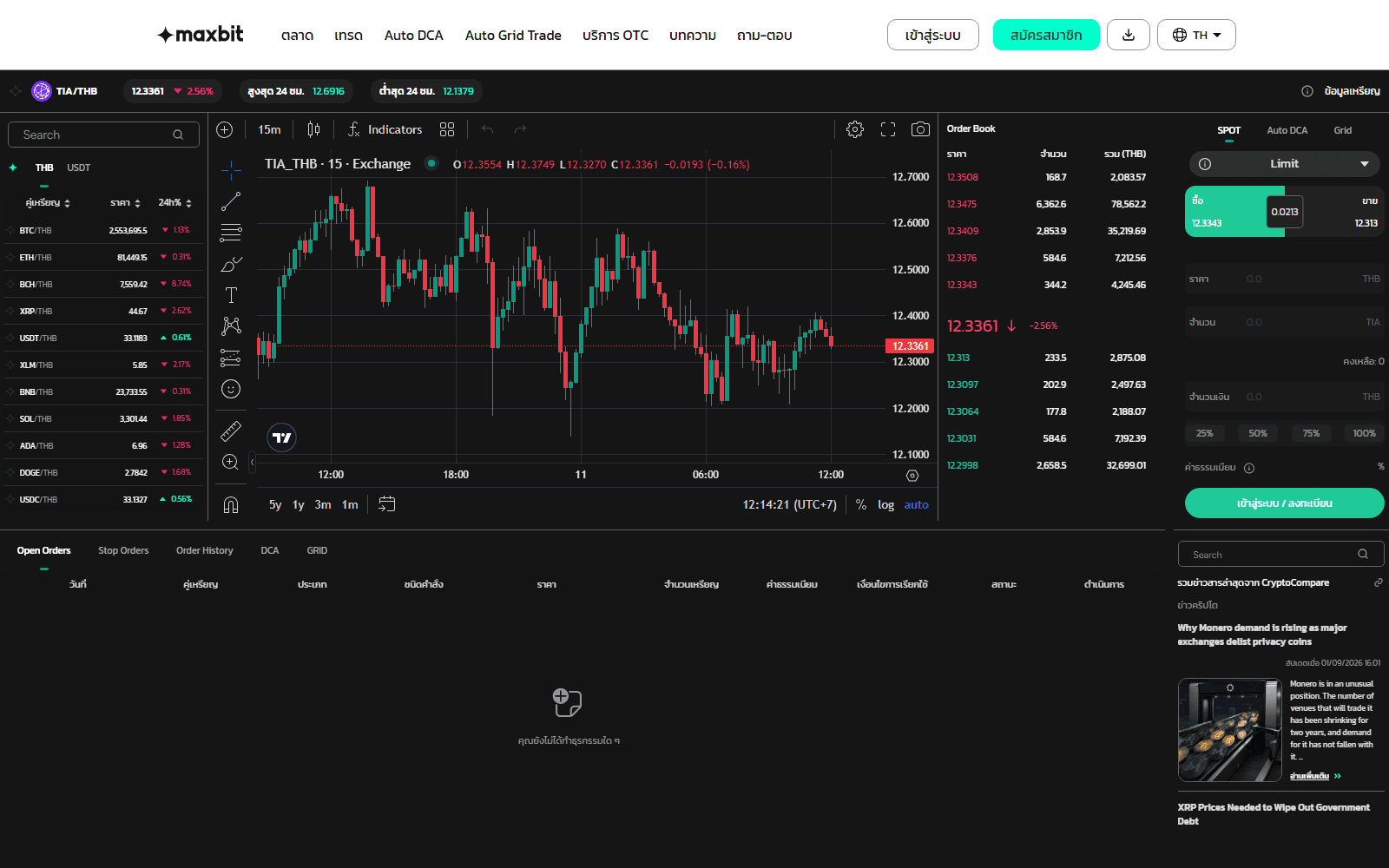Open the Order History tab
Screen dimensions: 1389x868
pos(205,550)
